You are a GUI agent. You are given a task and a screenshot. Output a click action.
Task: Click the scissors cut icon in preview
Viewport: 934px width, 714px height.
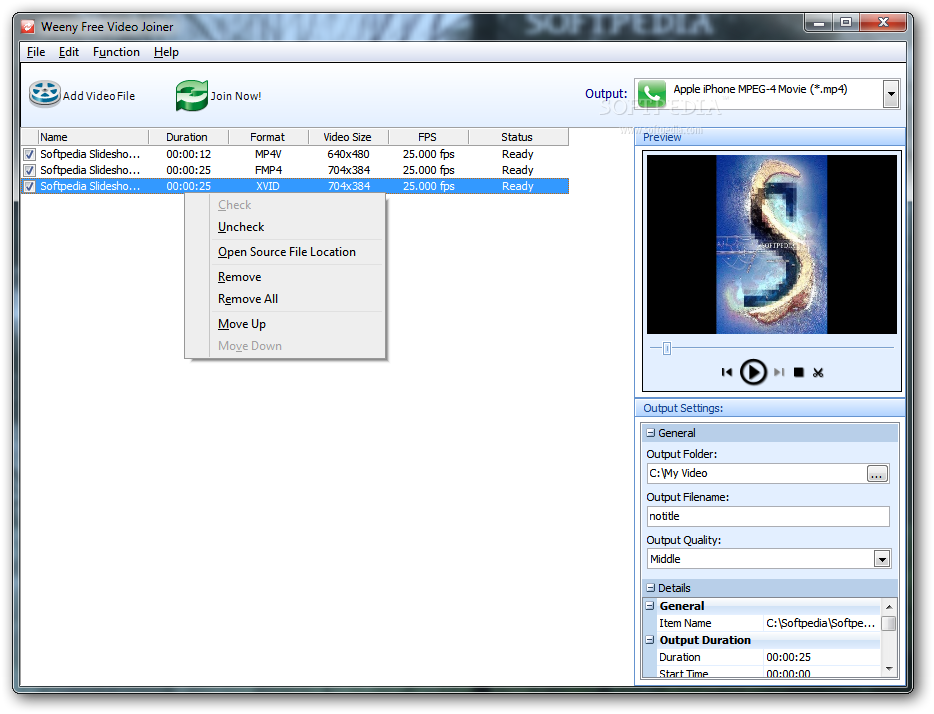818,372
